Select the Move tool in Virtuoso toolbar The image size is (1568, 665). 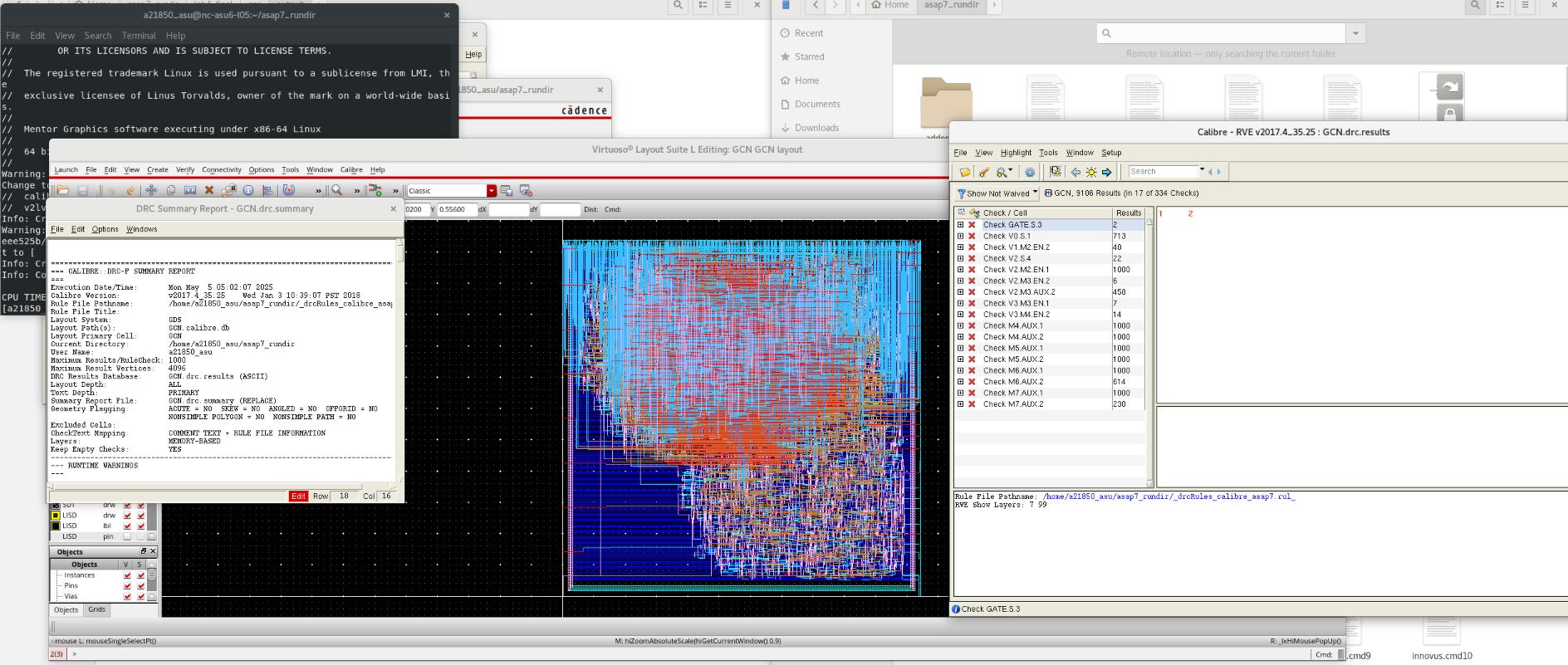151,190
